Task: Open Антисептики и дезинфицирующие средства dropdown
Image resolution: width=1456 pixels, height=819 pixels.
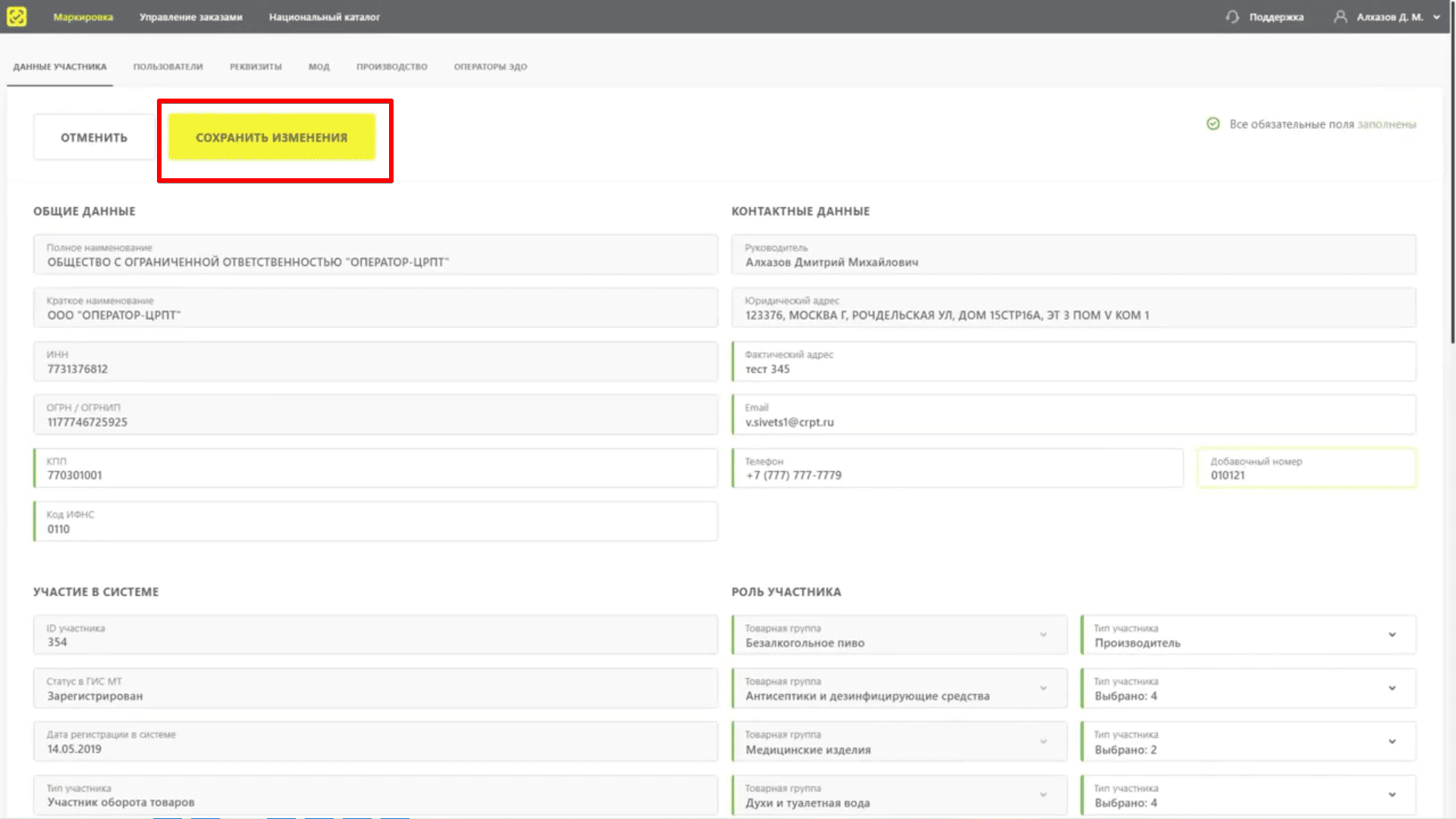Action: coord(899,689)
